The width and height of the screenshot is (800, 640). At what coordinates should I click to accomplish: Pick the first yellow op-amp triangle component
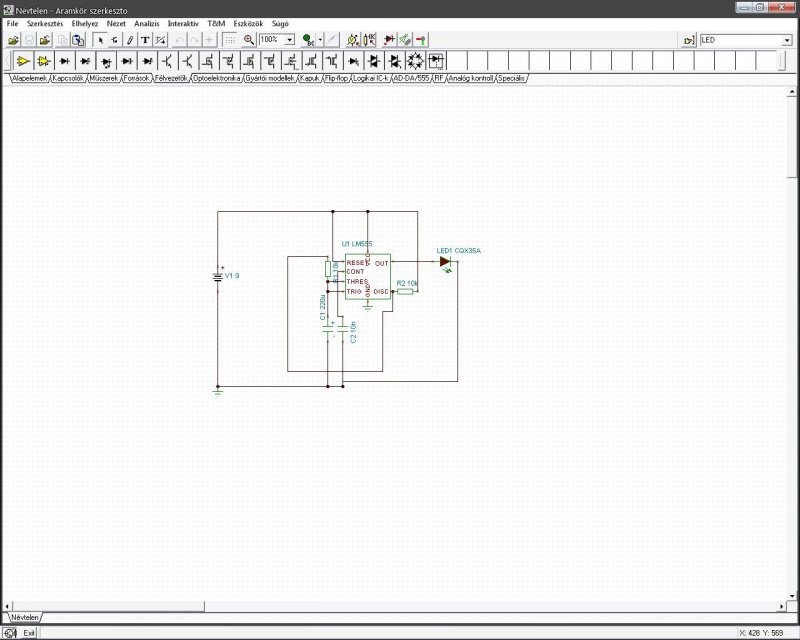click(x=22, y=61)
